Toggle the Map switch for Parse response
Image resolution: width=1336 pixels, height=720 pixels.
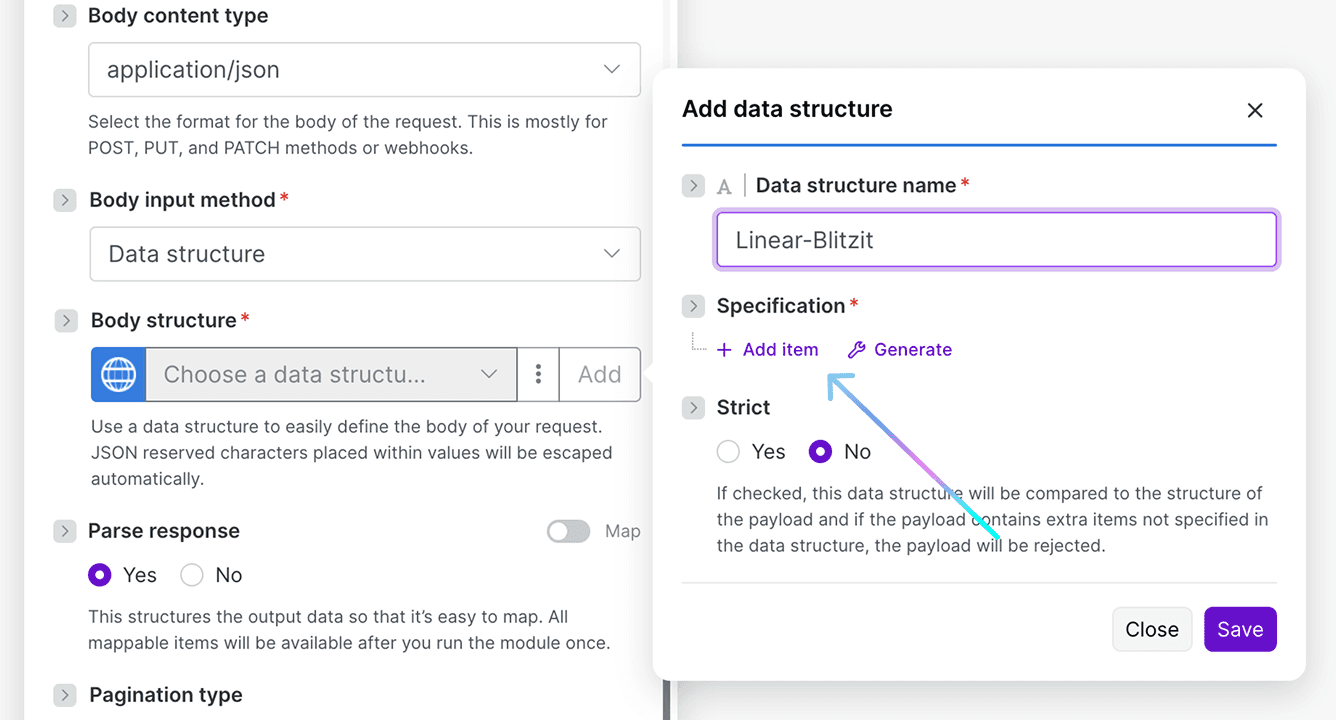coord(568,531)
